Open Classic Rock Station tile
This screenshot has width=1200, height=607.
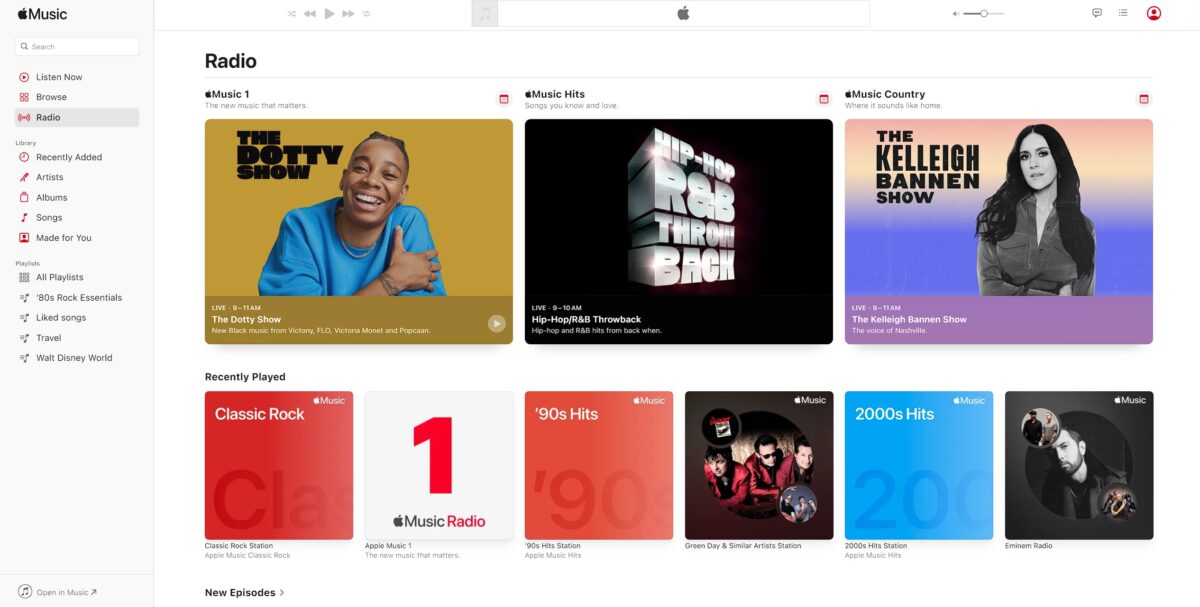pos(279,465)
